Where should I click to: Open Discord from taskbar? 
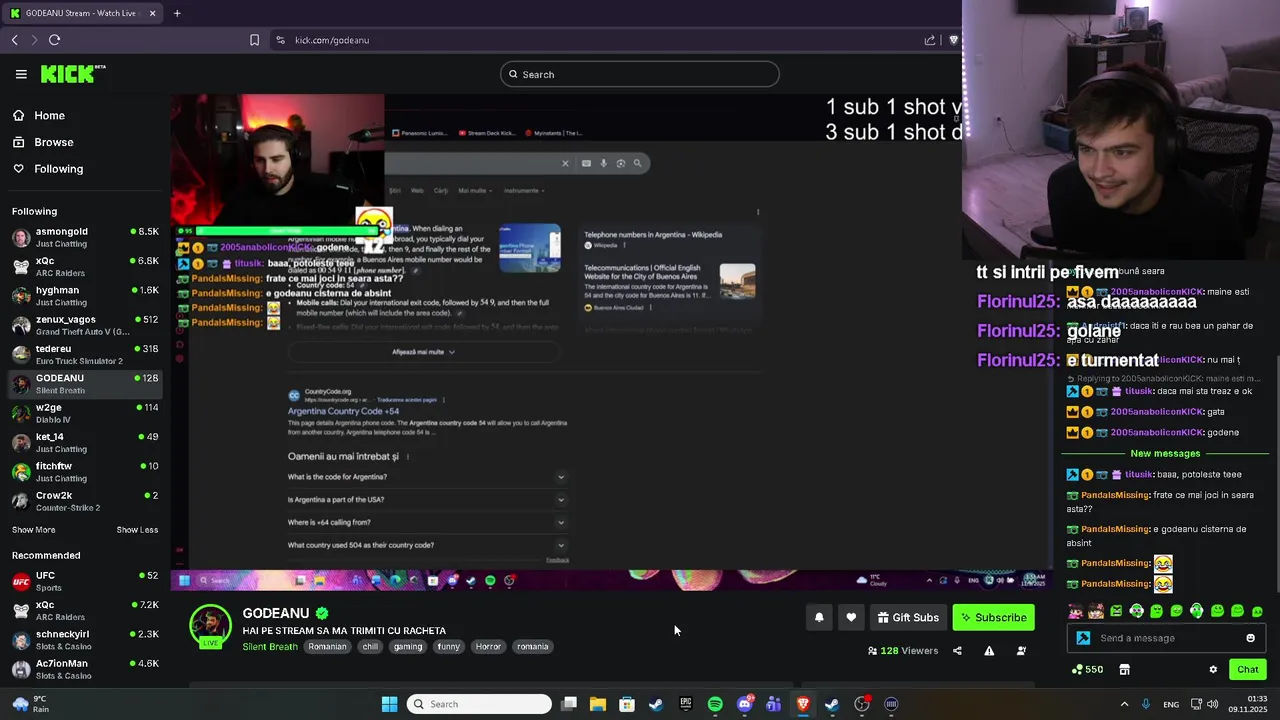744,704
